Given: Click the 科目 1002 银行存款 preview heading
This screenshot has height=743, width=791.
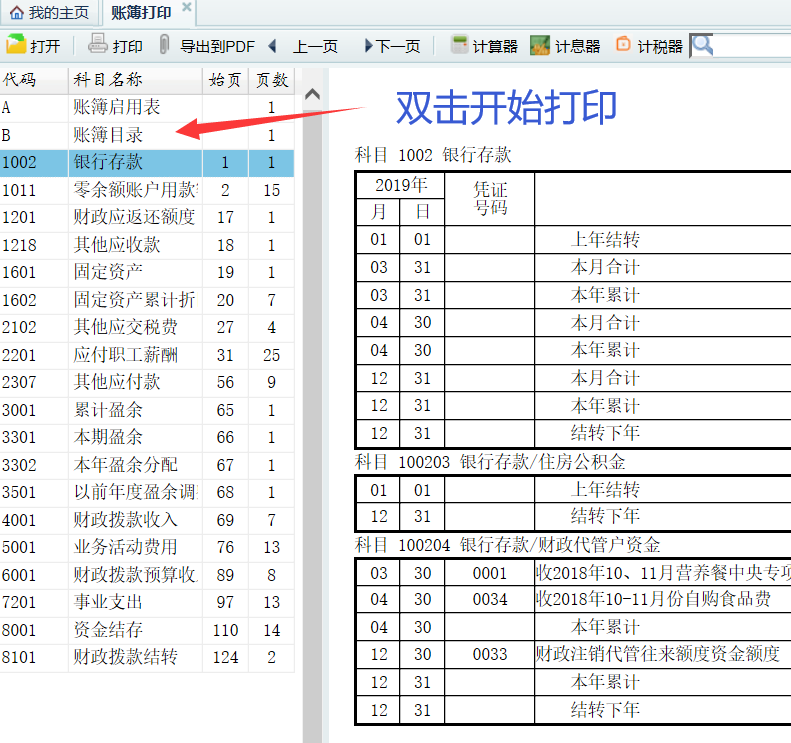Looking at the screenshot, I should [x=433, y=155].
